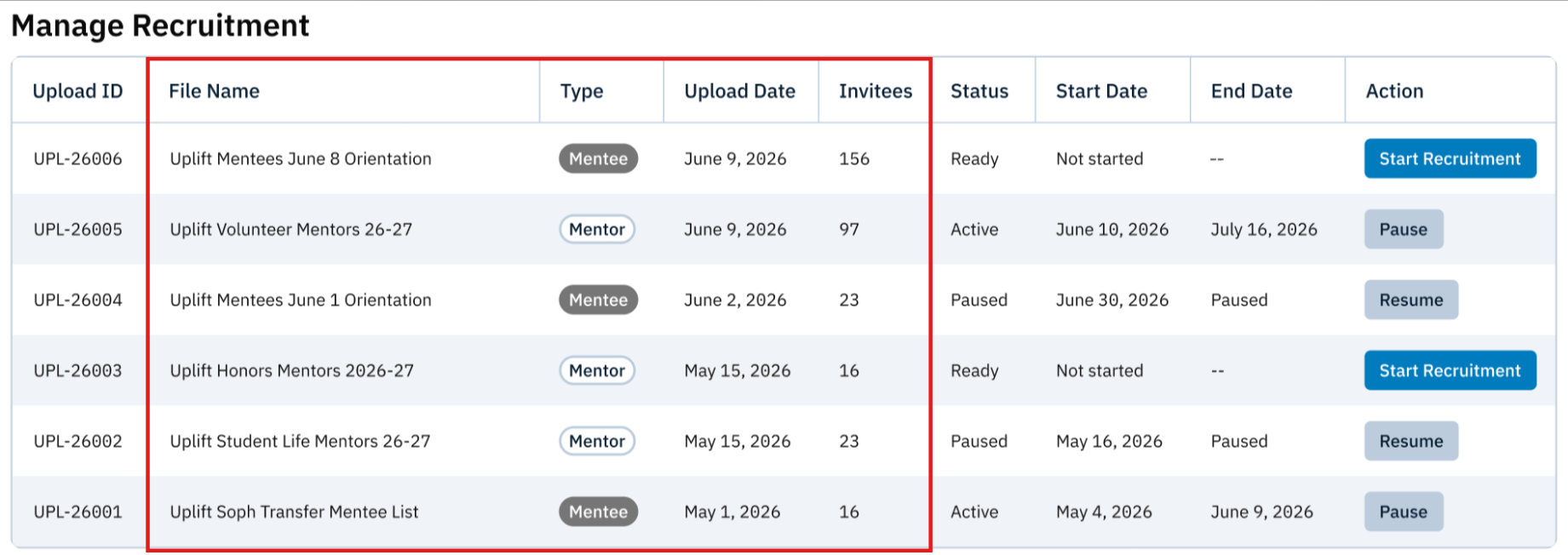
Task: Click Mentor badge in UPL-26002 row
Action: pos(597,441)
